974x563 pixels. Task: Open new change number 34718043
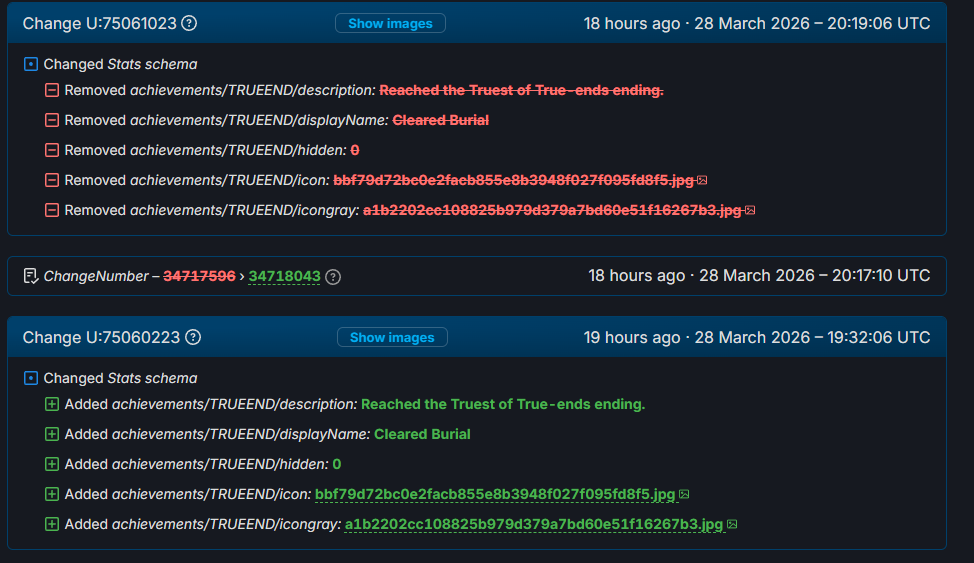point(284,276)
